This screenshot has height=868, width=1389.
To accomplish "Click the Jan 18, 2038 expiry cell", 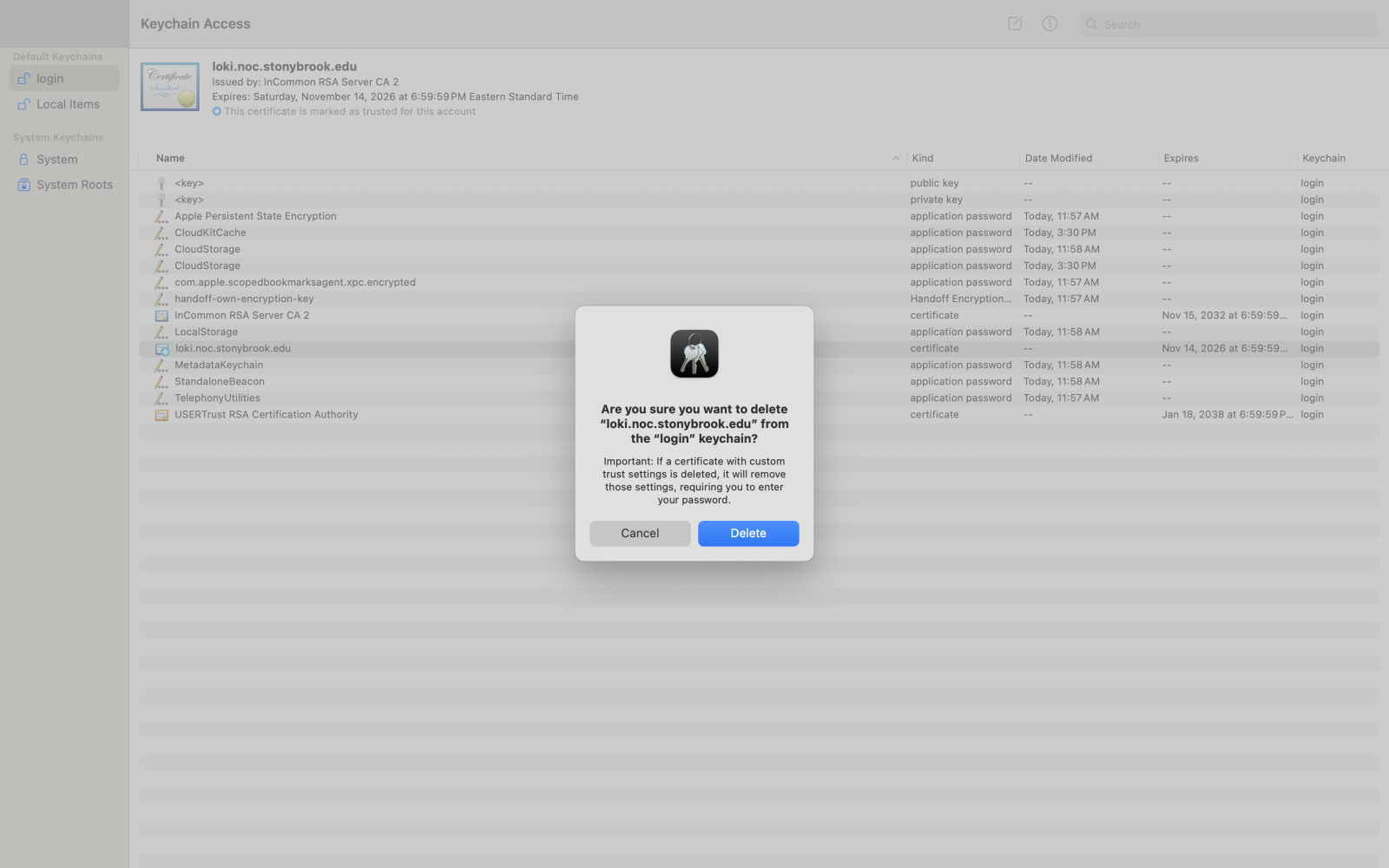I will pos(1228,414).
